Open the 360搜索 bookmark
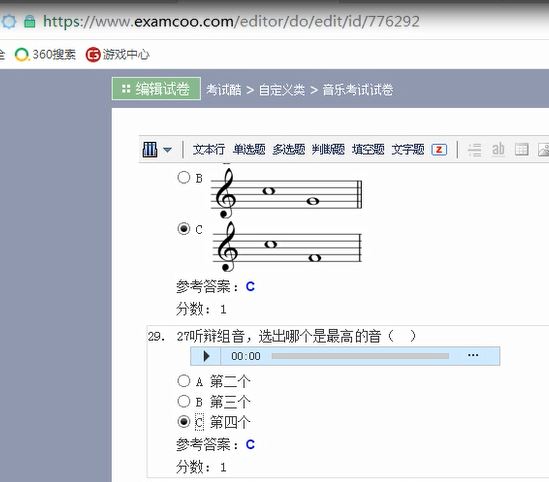The height and width of the screenshot is (482, 549). (46, 55)
